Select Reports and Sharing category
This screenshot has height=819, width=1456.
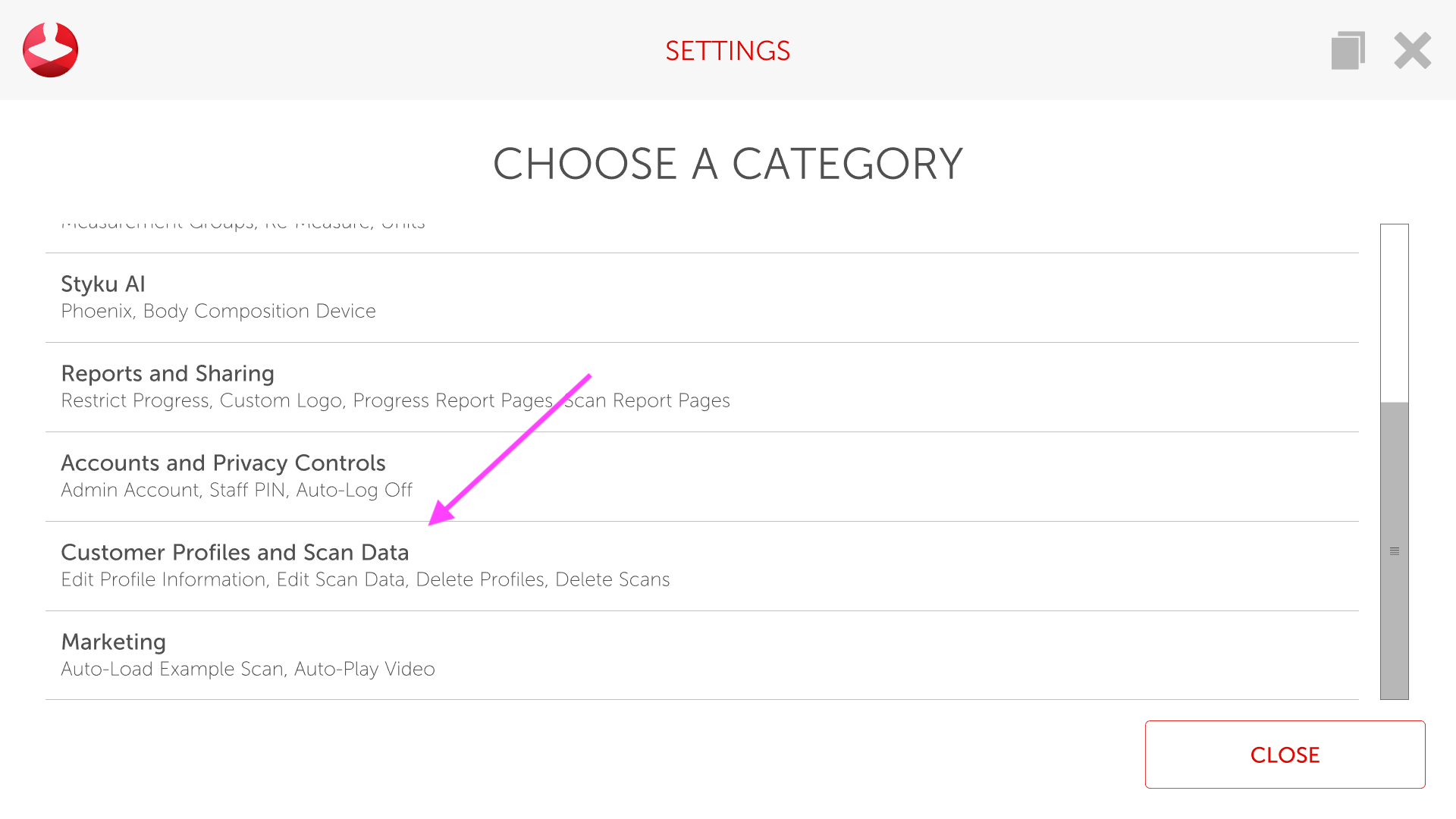point(168,374)
